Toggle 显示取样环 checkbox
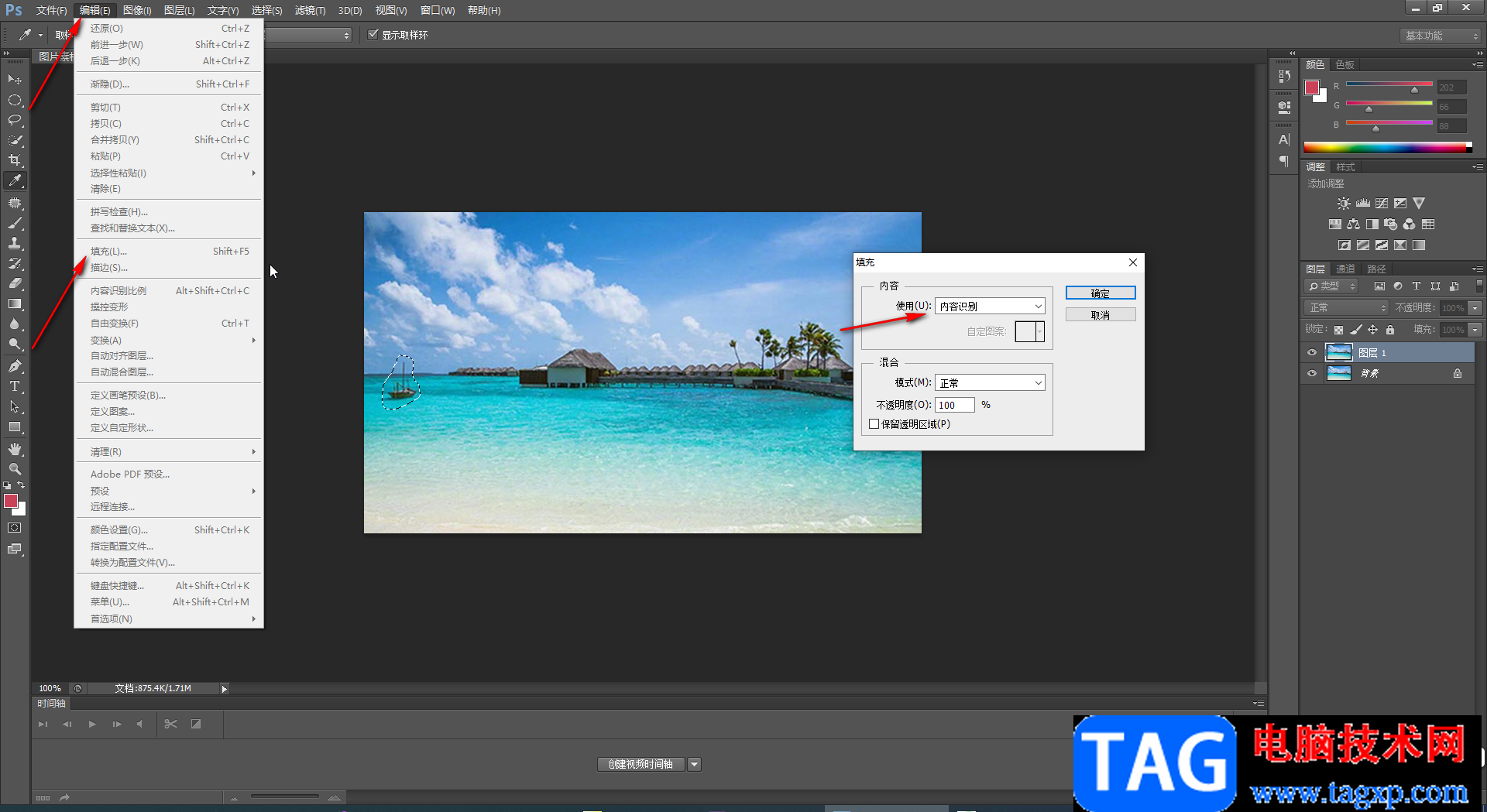The height and width of the screenshot is (812, 1487). point(373,35)
